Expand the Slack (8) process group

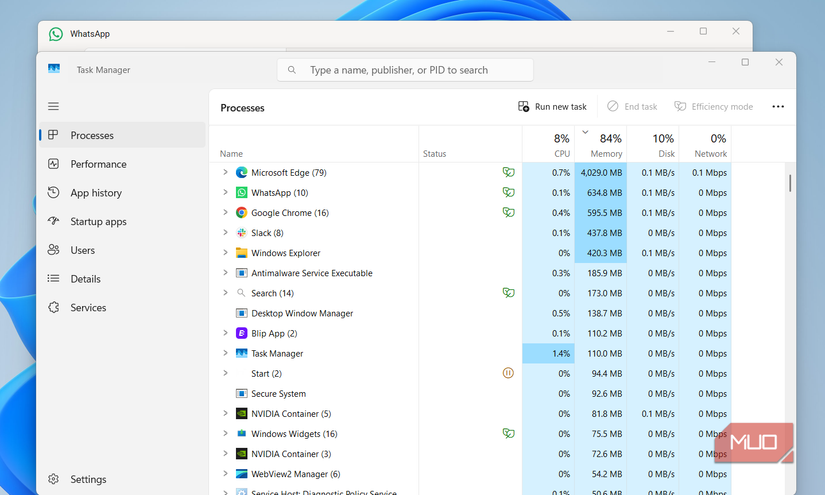pos(225,232)
